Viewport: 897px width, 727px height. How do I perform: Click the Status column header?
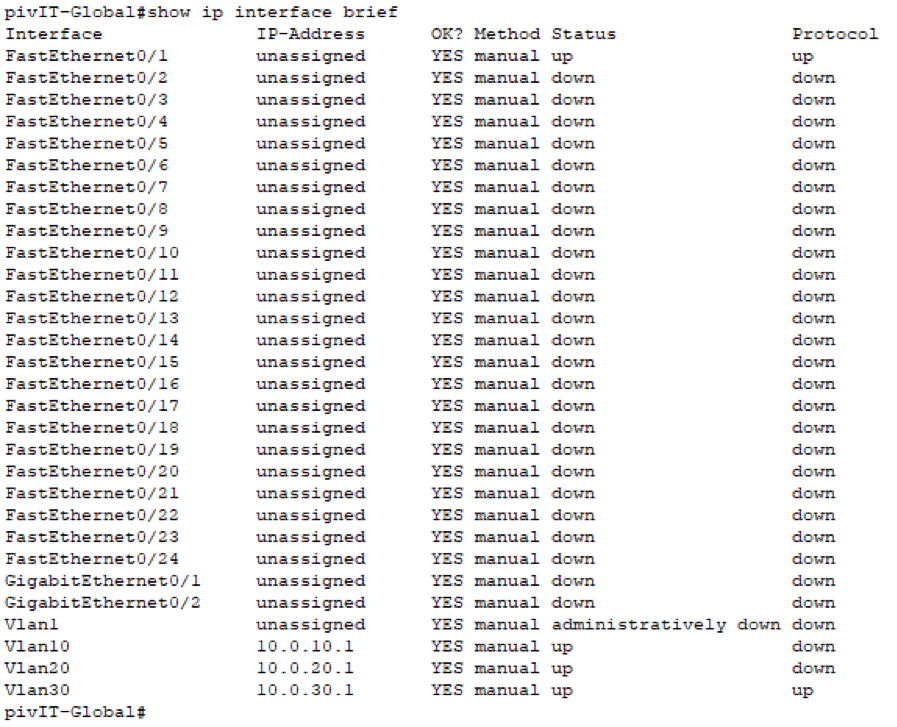tap(583, 34)
